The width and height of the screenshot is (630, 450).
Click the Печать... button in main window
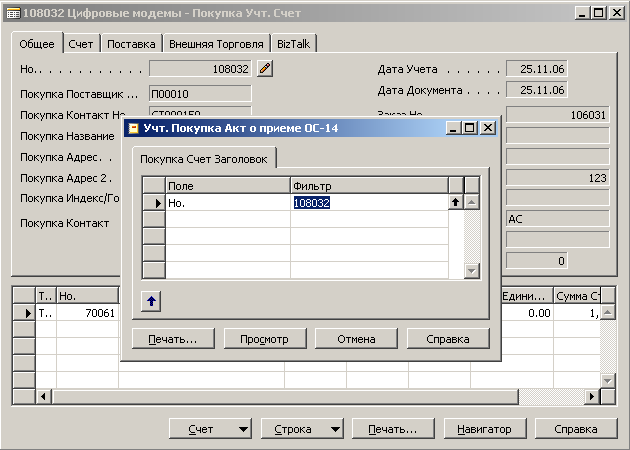coord(393,429)
